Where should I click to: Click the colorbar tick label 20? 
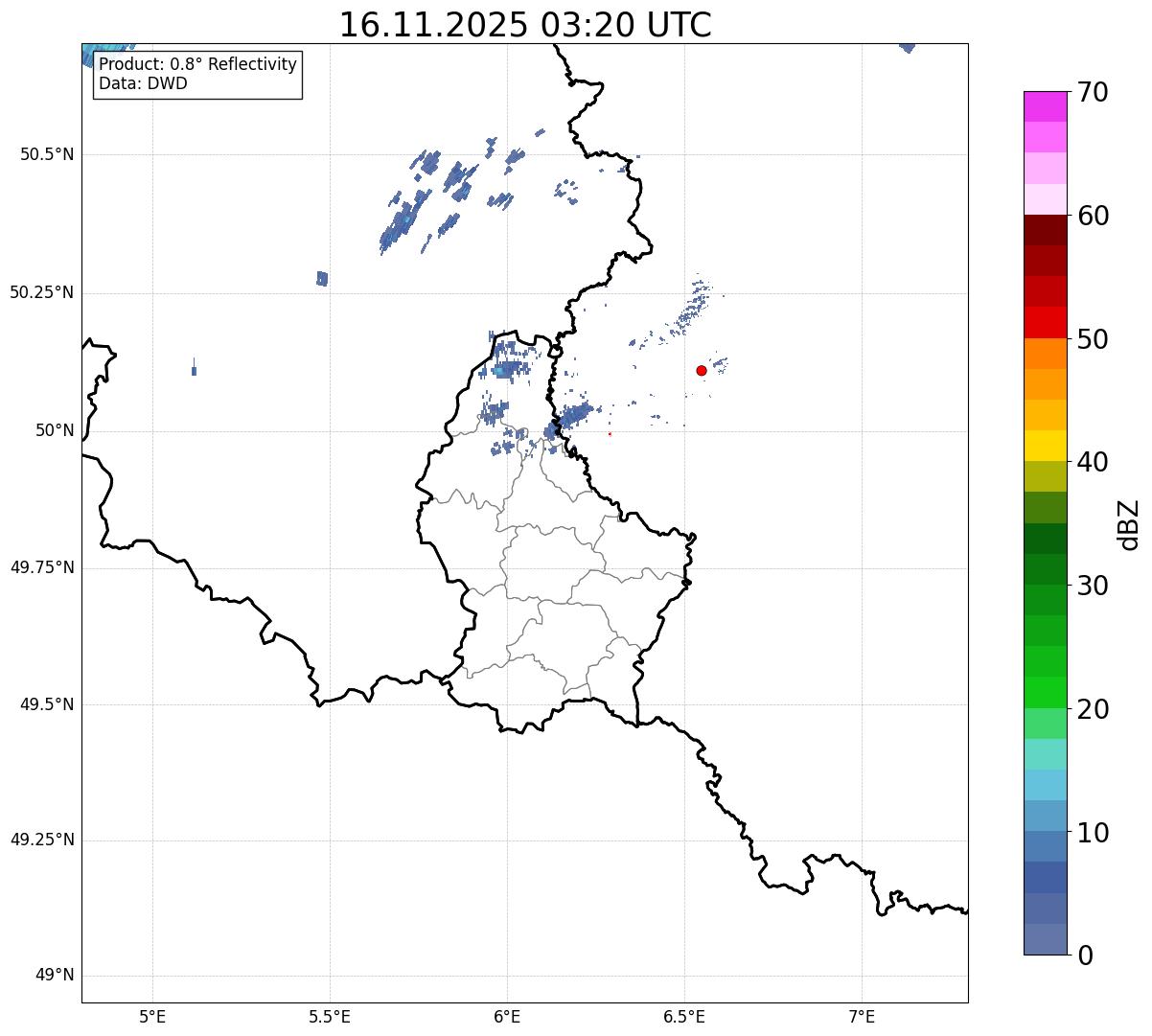click(x=1093, y=709)
